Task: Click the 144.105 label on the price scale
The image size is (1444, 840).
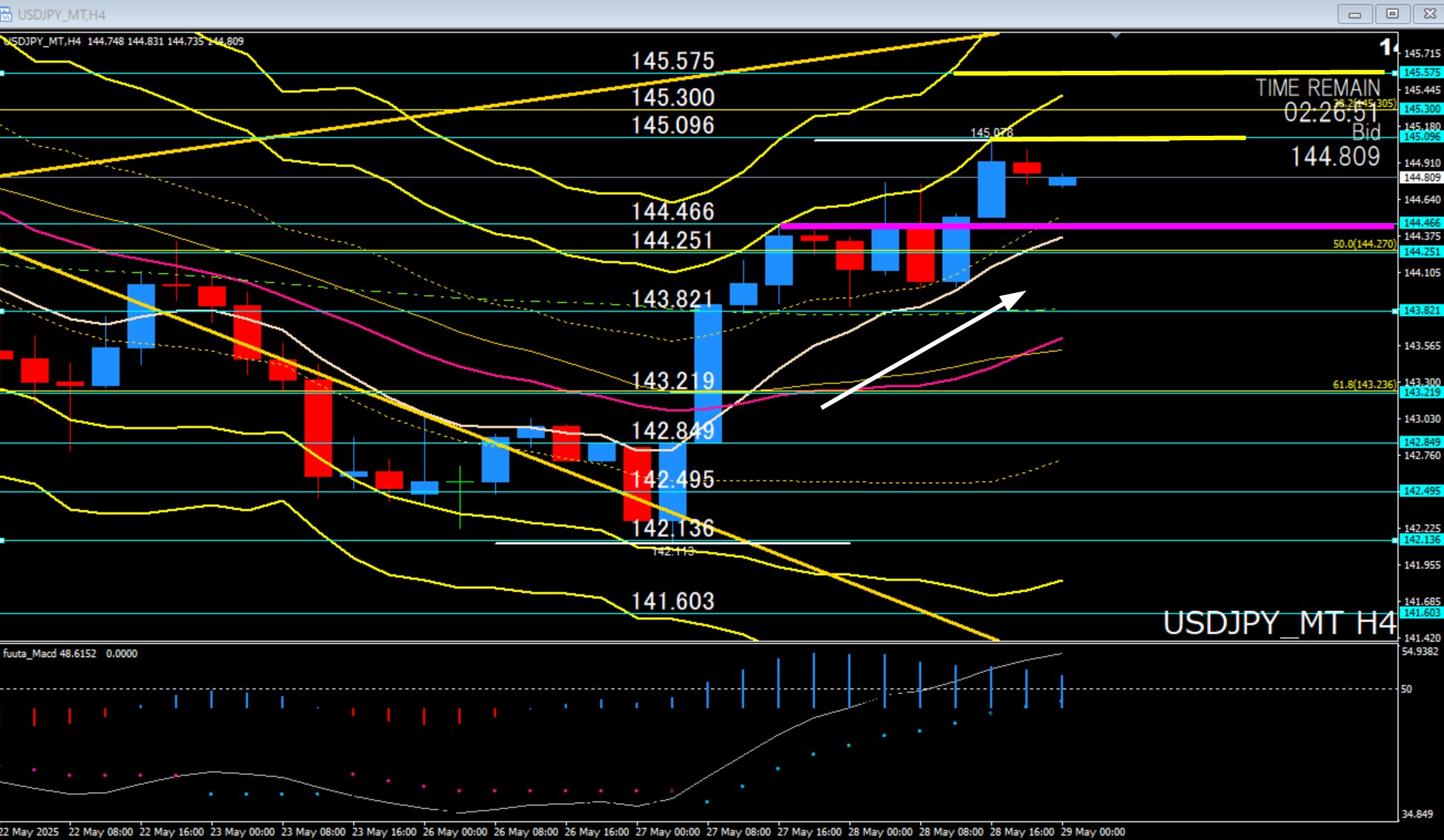Action: pyautogui.click(x=1422, y=272)
